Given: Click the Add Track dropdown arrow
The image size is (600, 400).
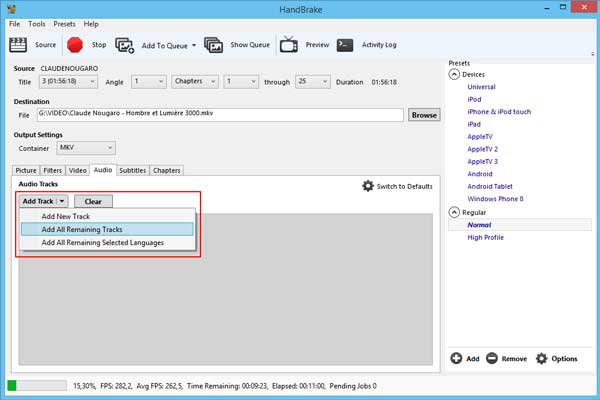Looking at the screenshot, I should coord(62,201).
